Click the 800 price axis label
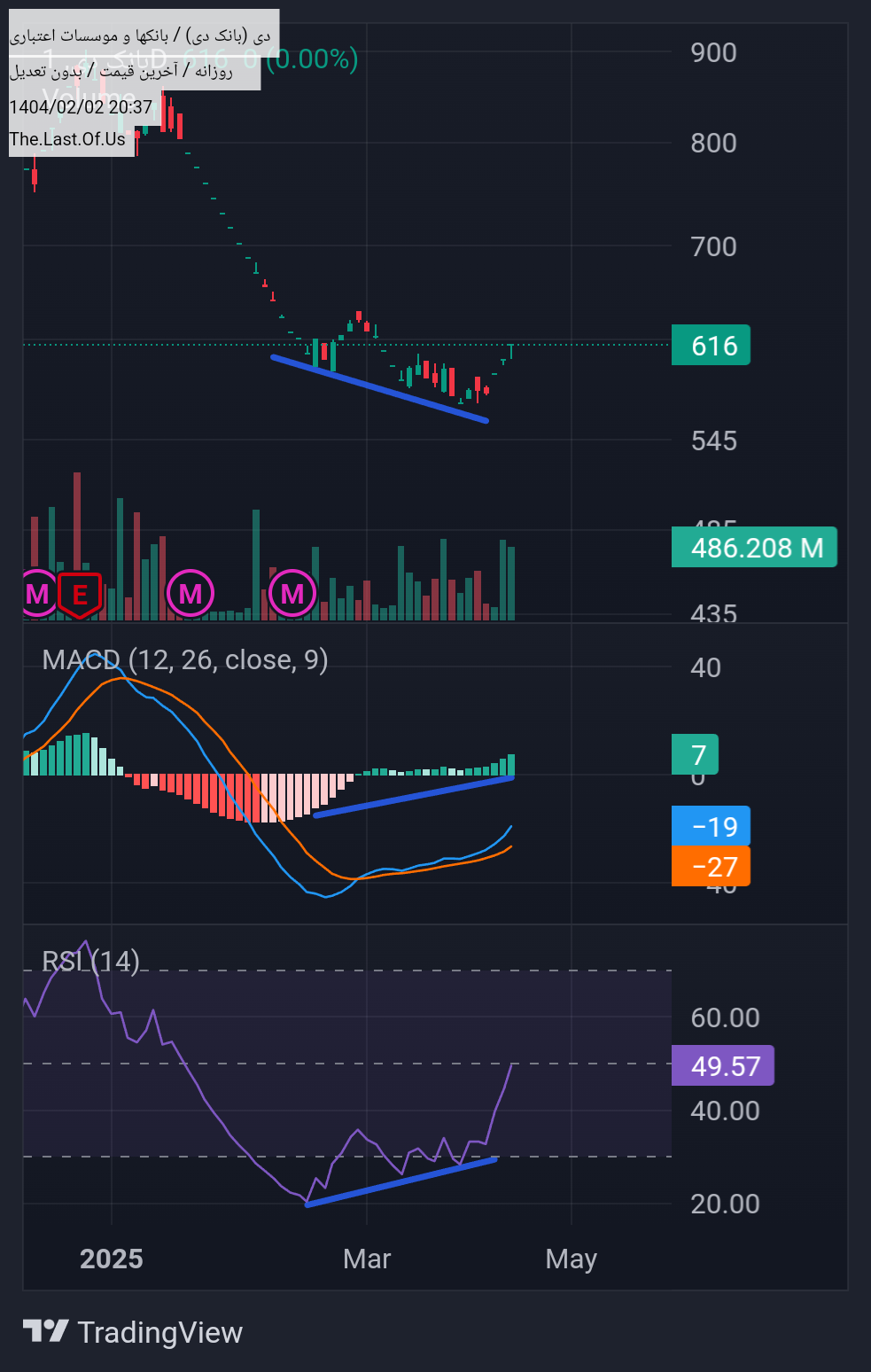Image resolution: width=871 pixels, height=1372 pixels. pyautogui.click(x=713, y=143)
